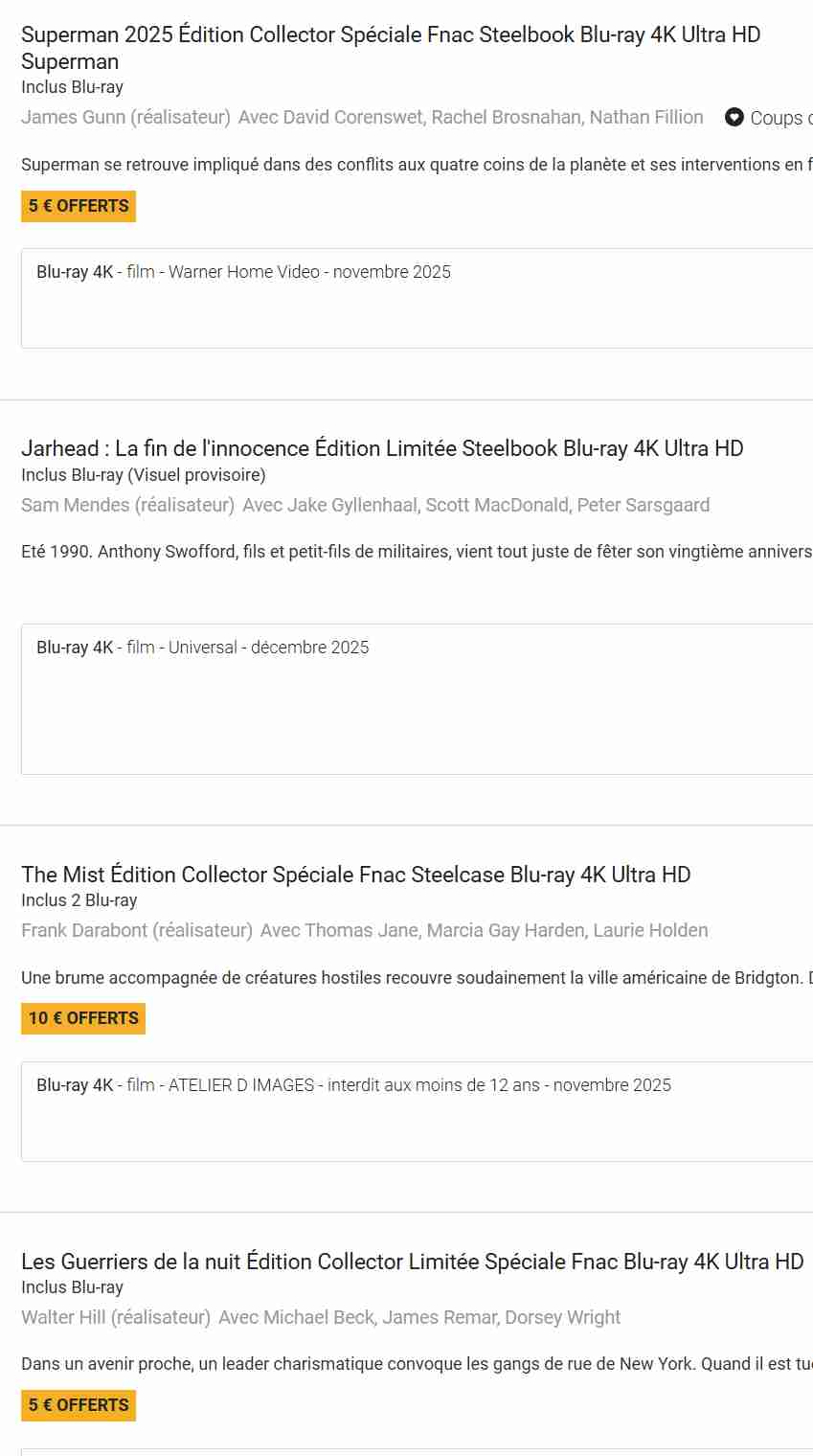Viewport: 813px width, 1456px height.
Task: Click the 10 € OFFERTS badge
Action: (83, 1018)
